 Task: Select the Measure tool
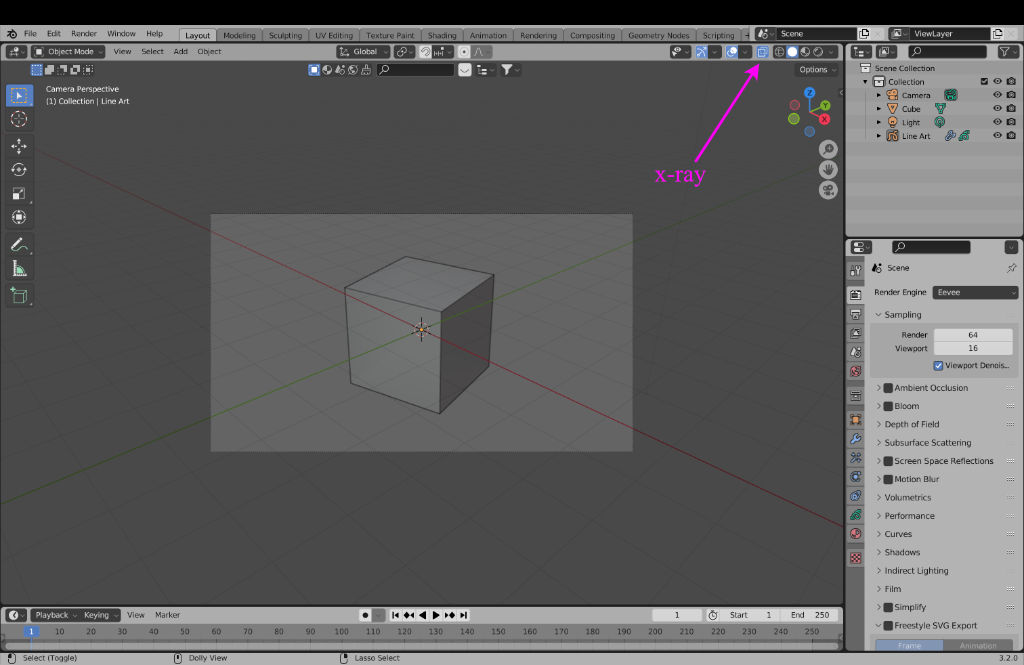click(x=19, y=269)
